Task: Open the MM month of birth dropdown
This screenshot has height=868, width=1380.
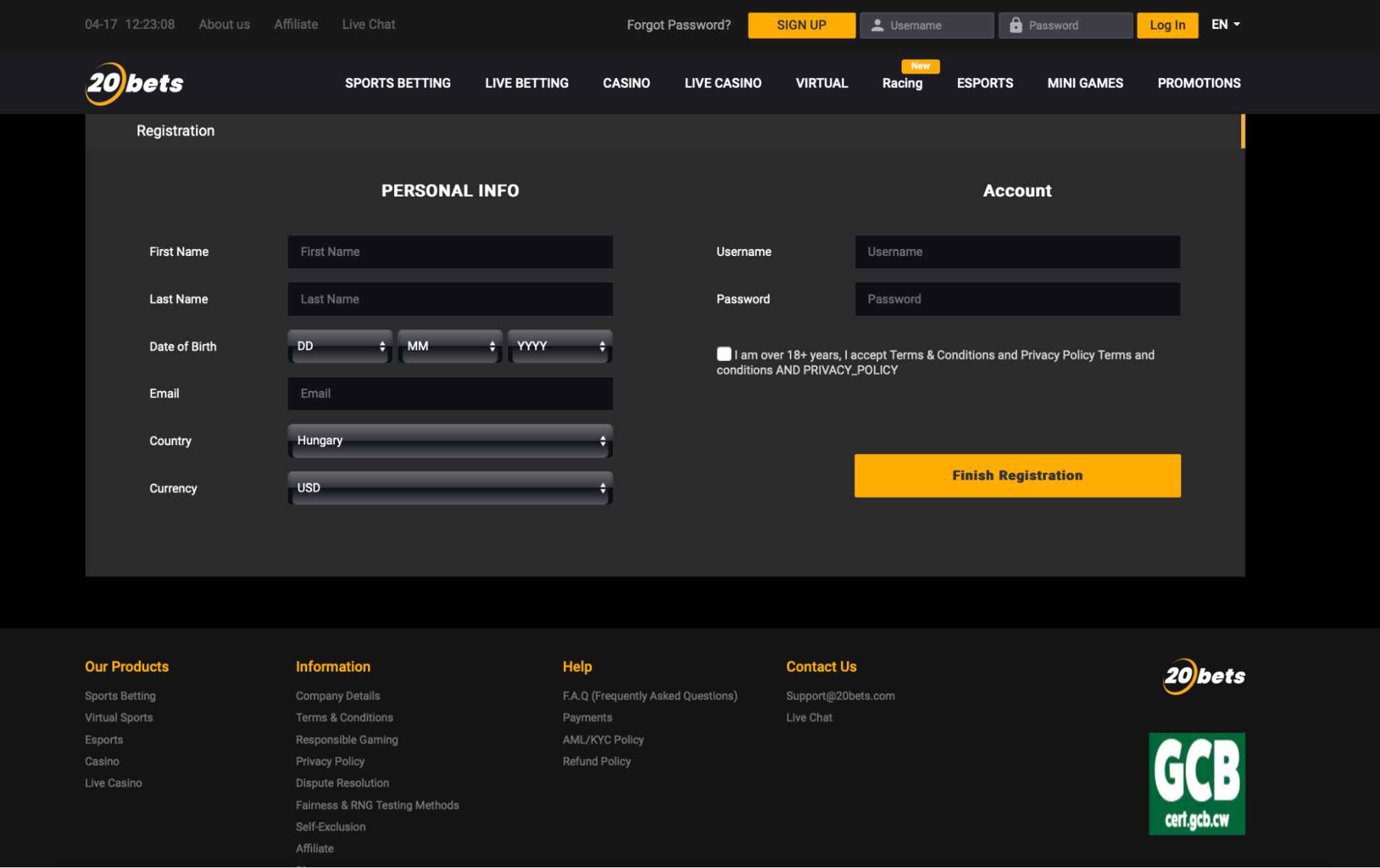Action: [450, 346]
